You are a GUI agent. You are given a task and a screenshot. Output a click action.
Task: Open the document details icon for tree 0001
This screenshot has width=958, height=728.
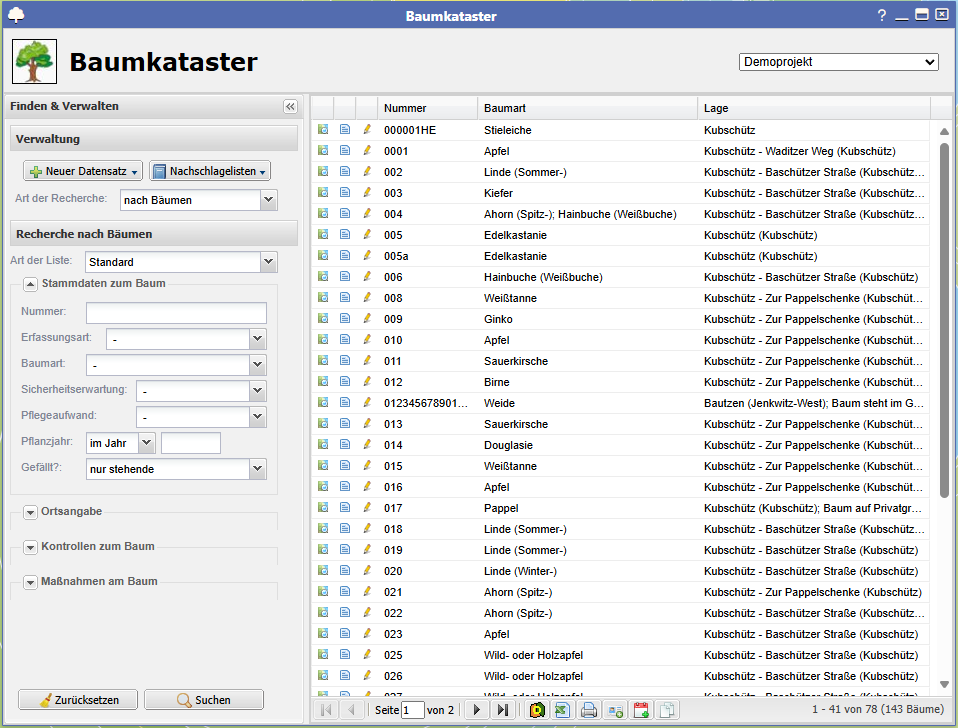[x=345, y=151]
